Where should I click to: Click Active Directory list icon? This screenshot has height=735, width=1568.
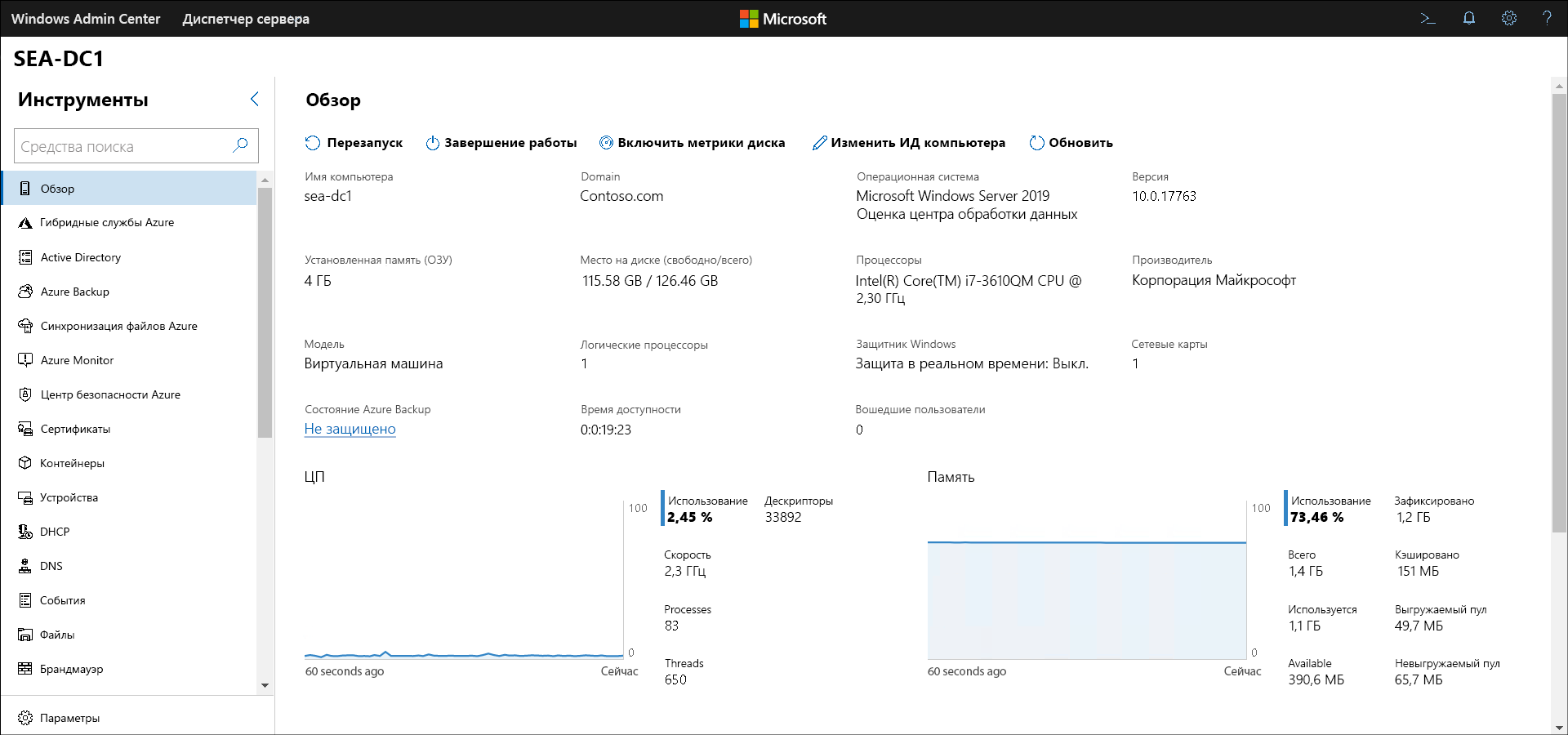[x=25, y=257]
